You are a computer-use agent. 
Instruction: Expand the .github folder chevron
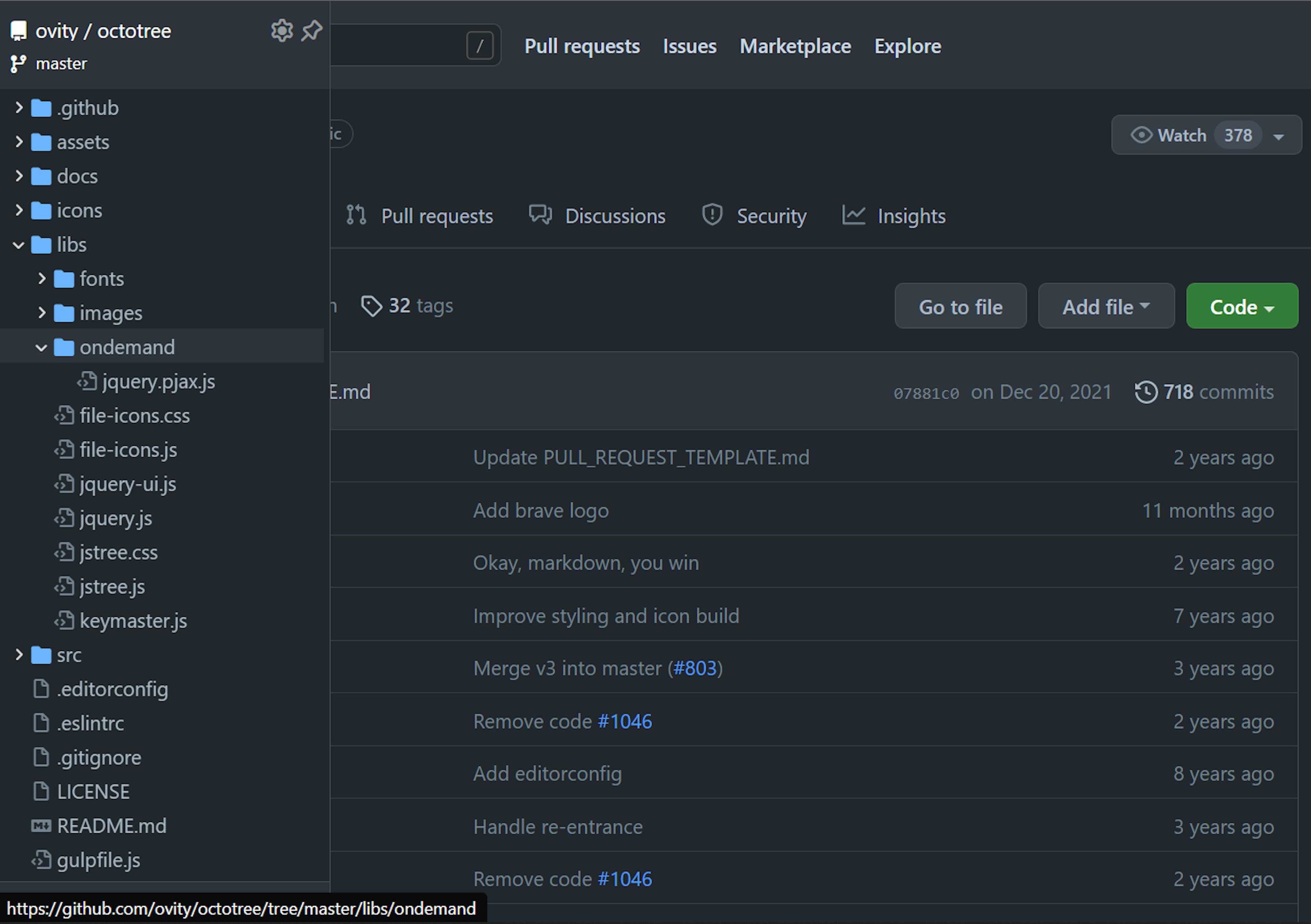[19, 108]
